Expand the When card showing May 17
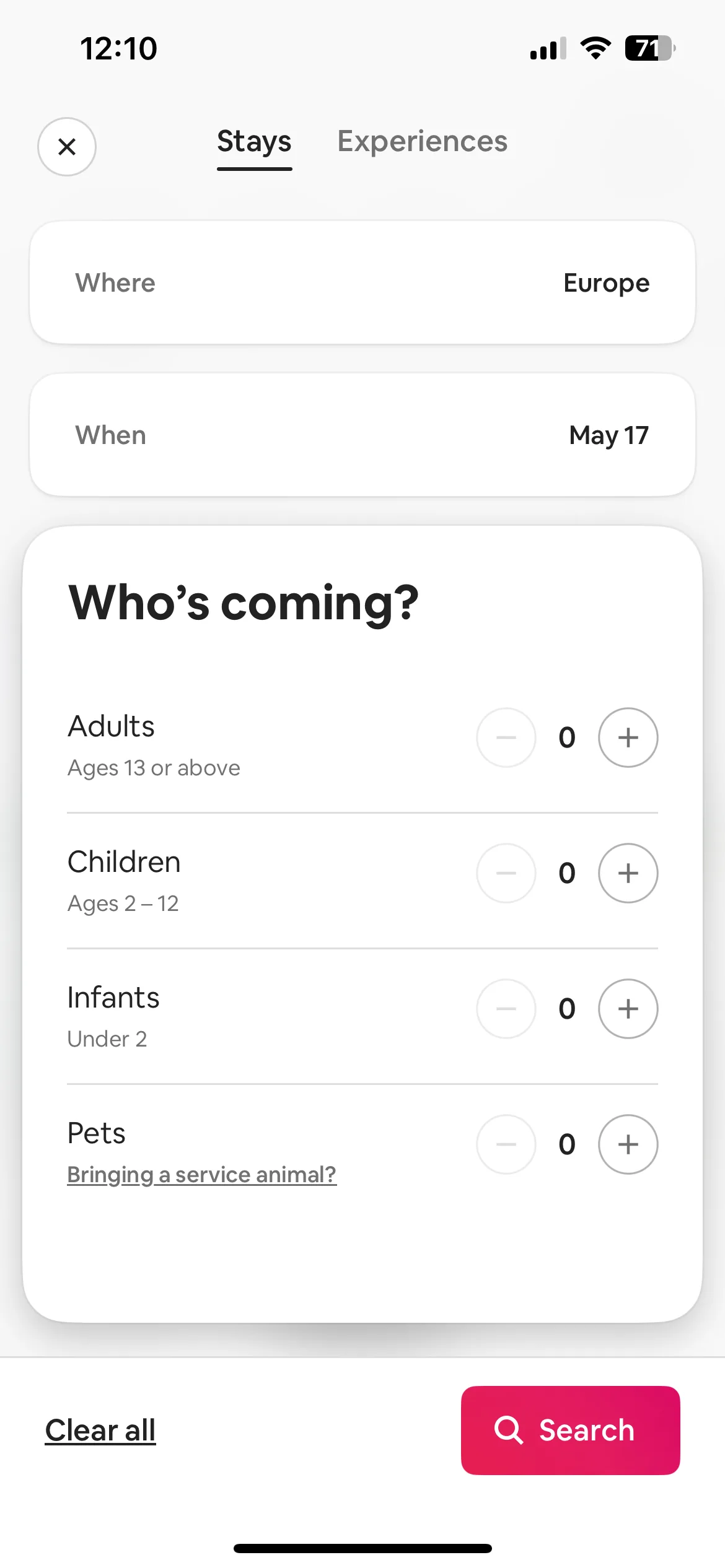 362,435
